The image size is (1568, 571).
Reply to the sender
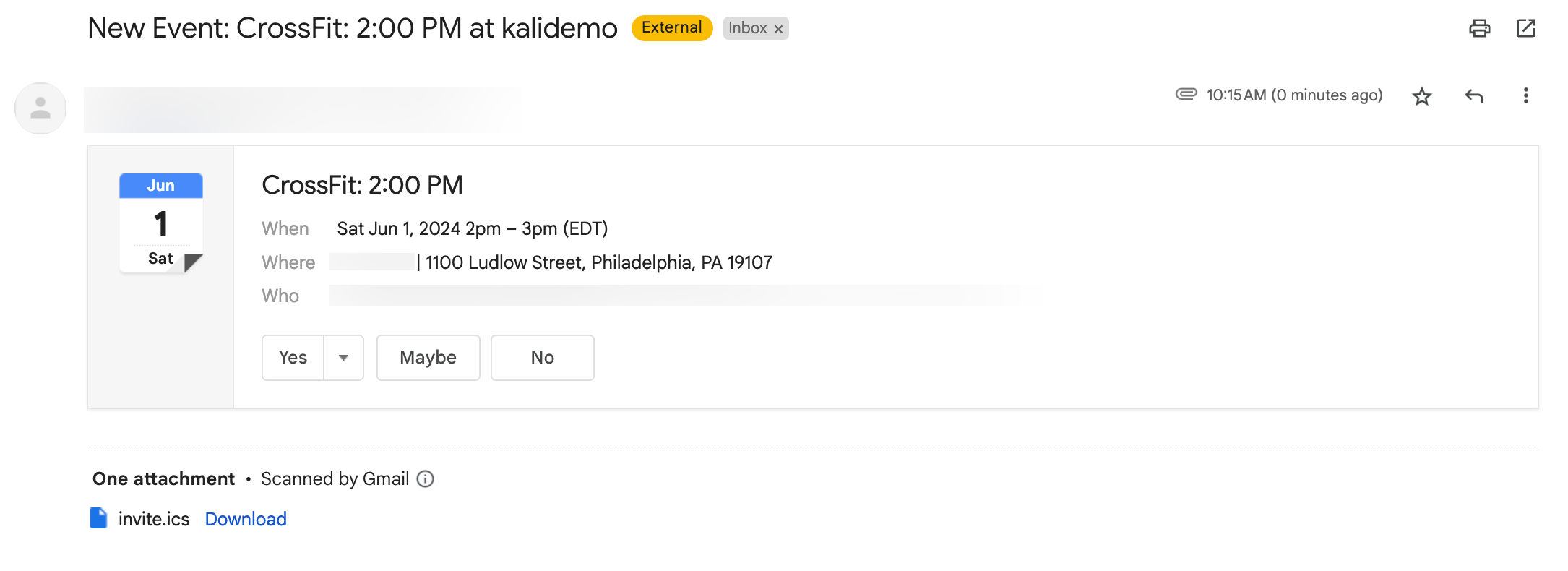[1474, 96]
